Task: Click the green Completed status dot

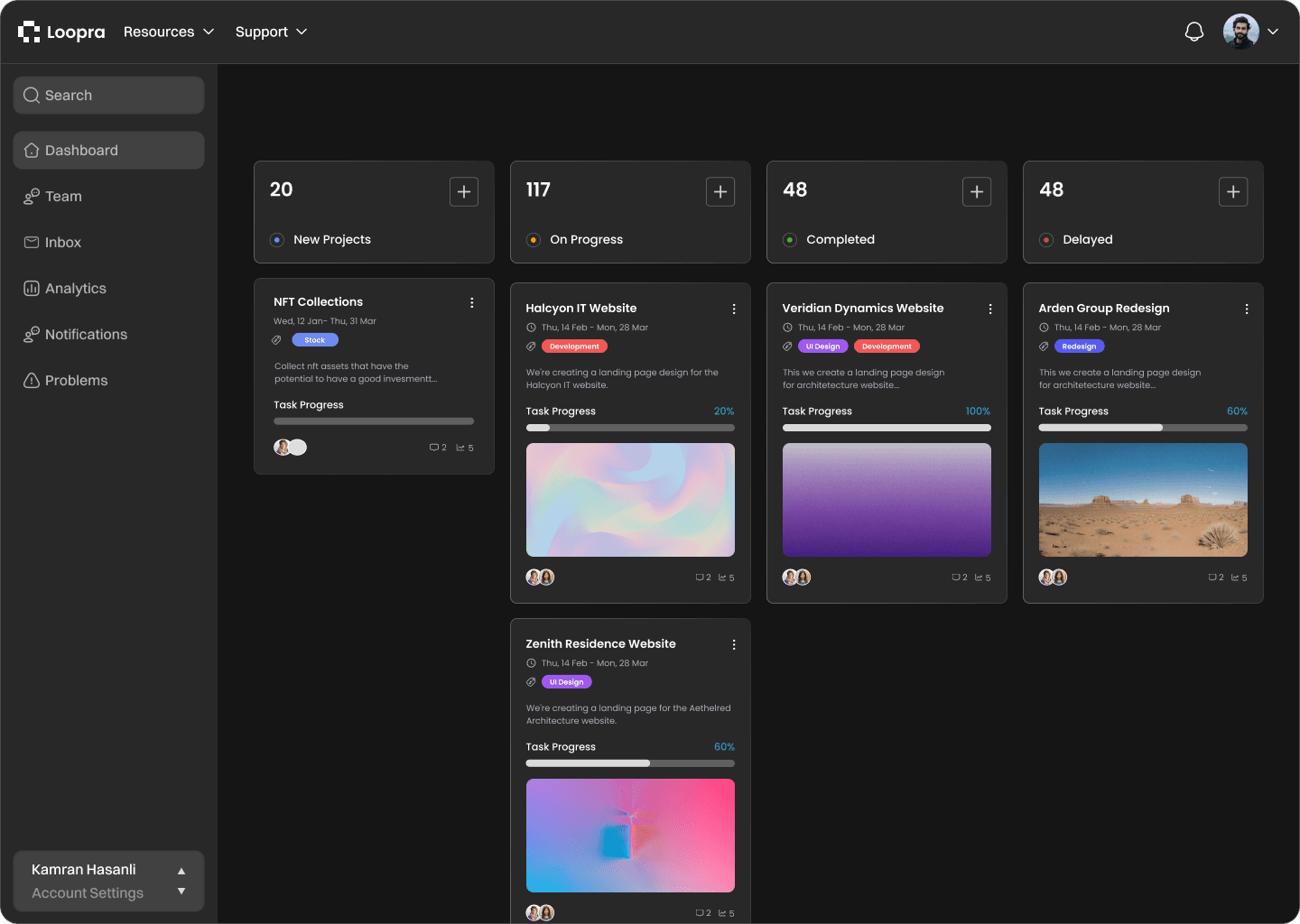Action: click(x=790, y=240)
